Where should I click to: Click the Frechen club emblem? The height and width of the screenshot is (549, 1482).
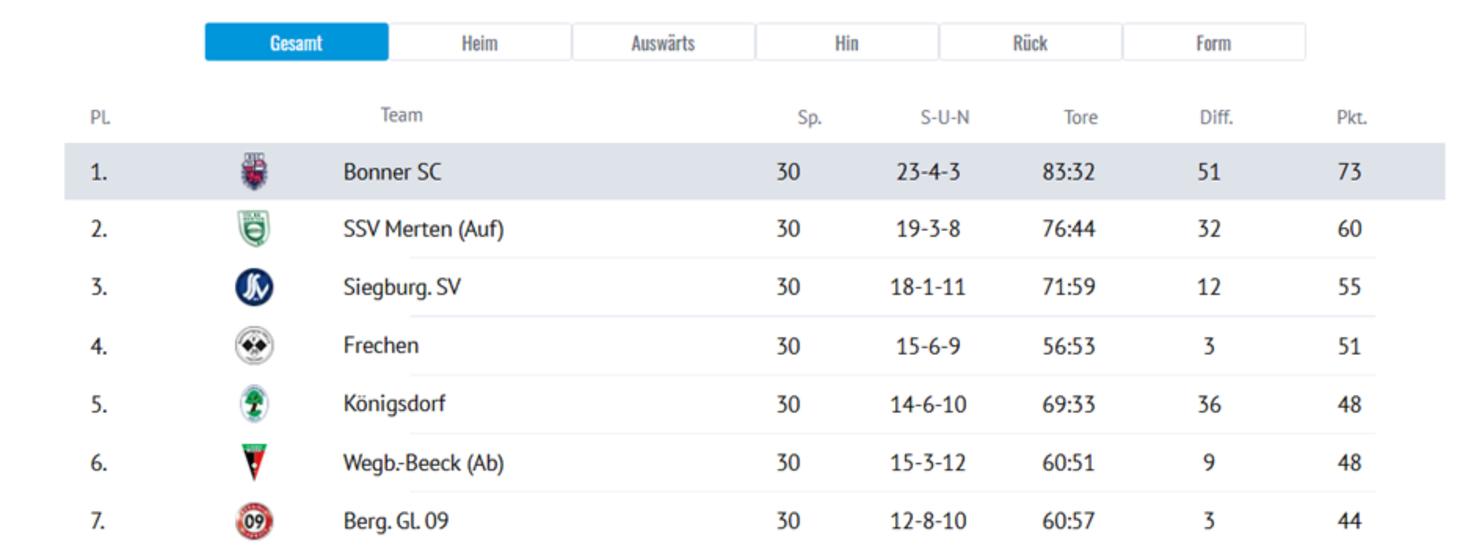254,346
